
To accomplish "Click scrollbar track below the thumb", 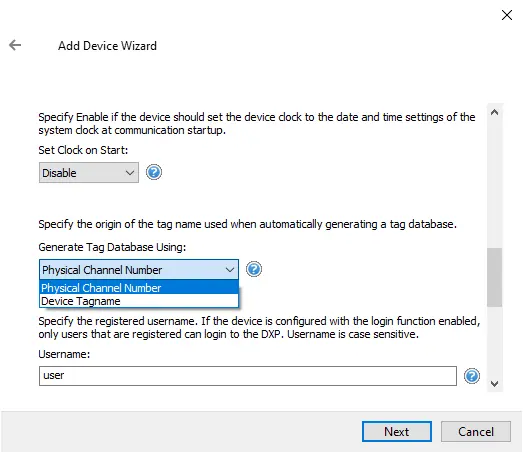I will click(x=495, y=342).
